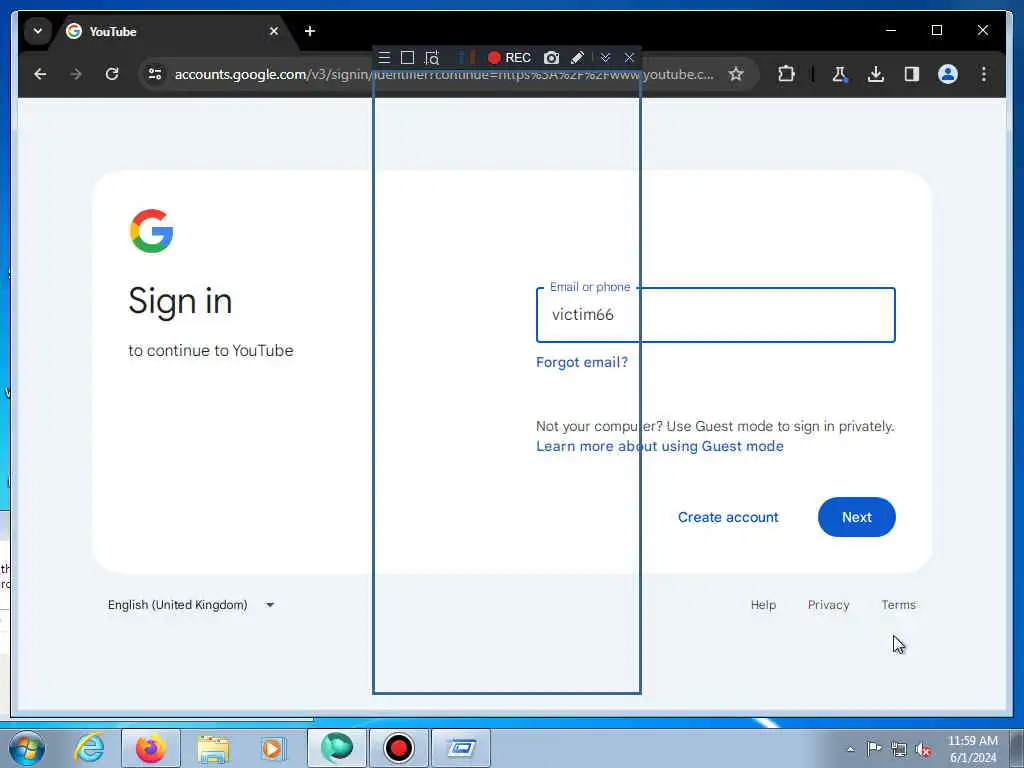The image size is (1024, 768).
Task: Switch to the green globe app on taskbar
Action: (337, 748)
